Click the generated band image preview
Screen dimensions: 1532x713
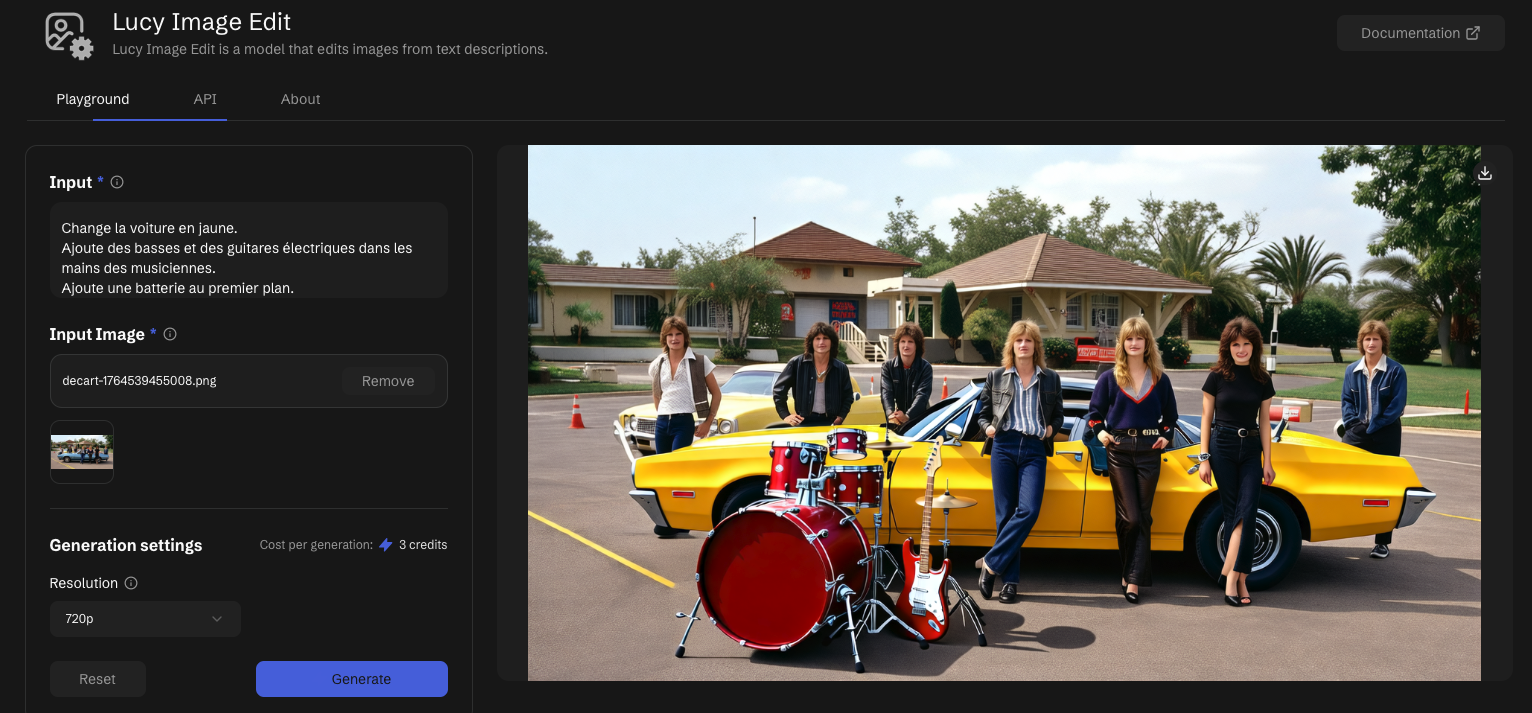(x=1003, y=412)
